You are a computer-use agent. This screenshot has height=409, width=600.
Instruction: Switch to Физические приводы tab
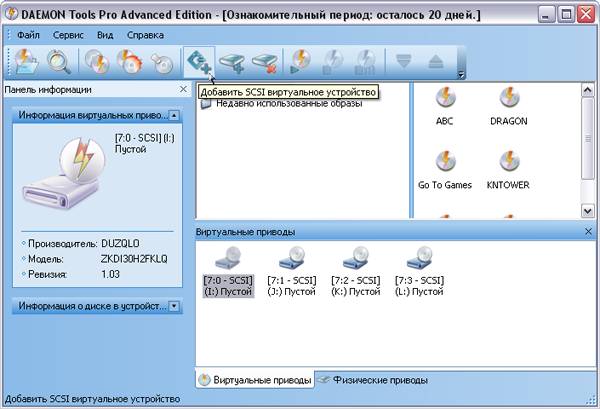click(373, 380)
